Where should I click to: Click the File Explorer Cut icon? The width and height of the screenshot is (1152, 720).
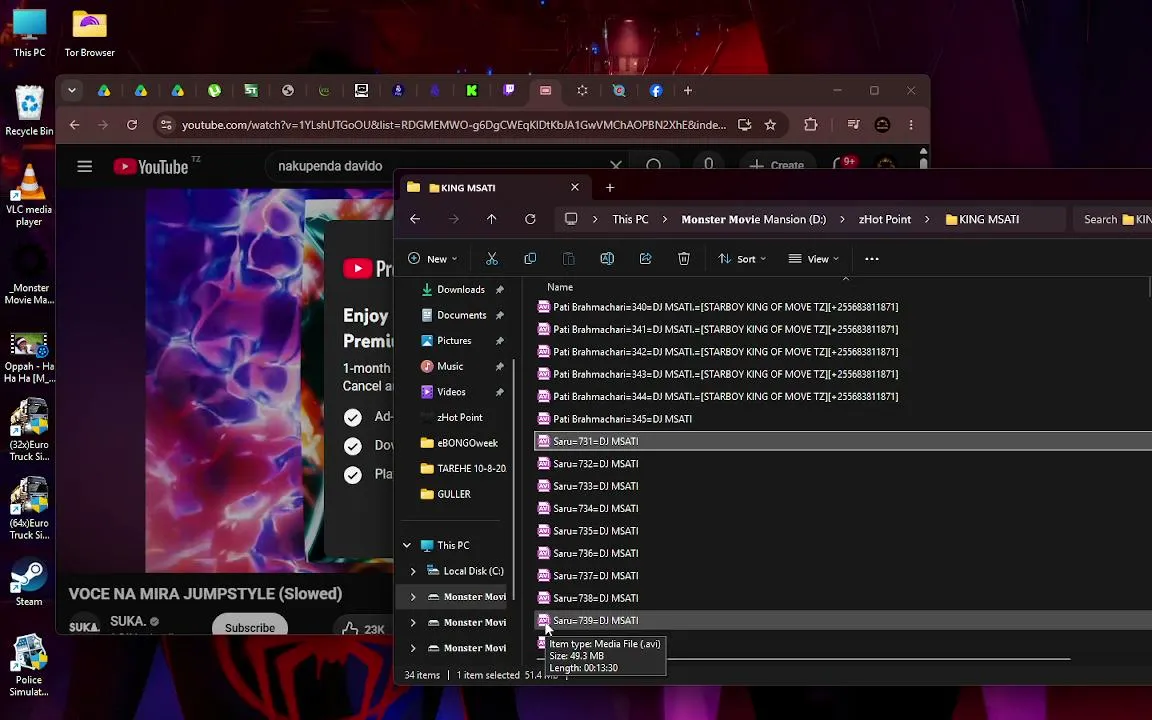coord(492,259)
